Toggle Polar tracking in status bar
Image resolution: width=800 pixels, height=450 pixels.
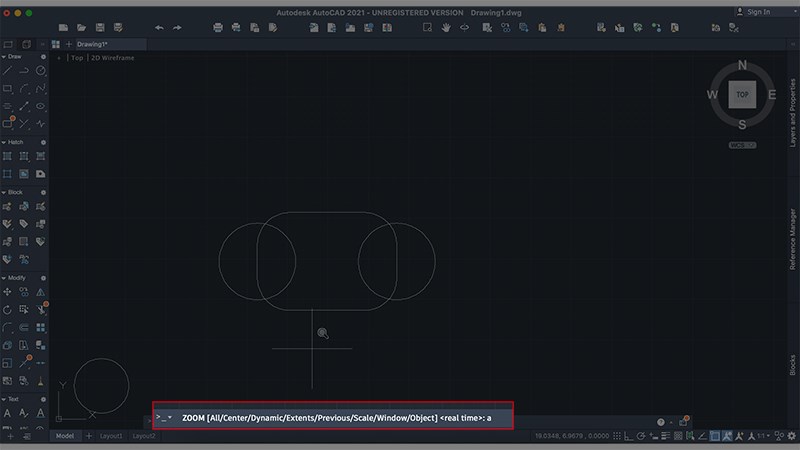pos(641,436)
